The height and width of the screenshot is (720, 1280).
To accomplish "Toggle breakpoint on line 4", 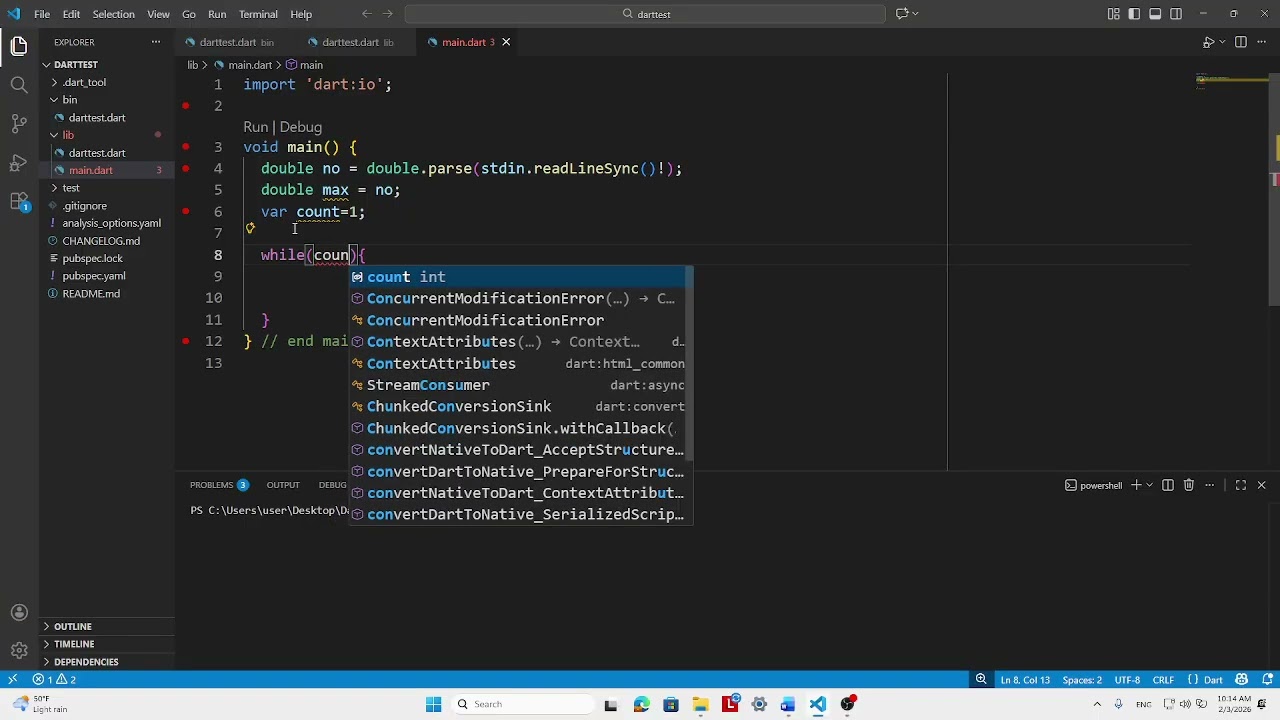I will [x=186, y=168].
